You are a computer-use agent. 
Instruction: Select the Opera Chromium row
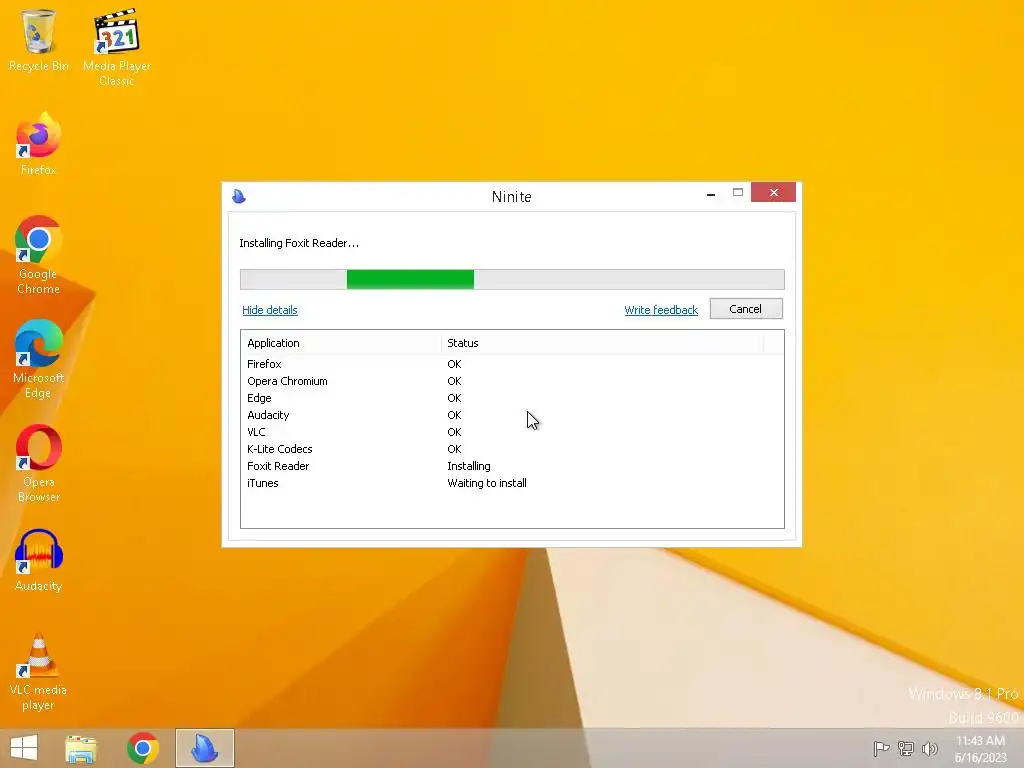(512, 381)
